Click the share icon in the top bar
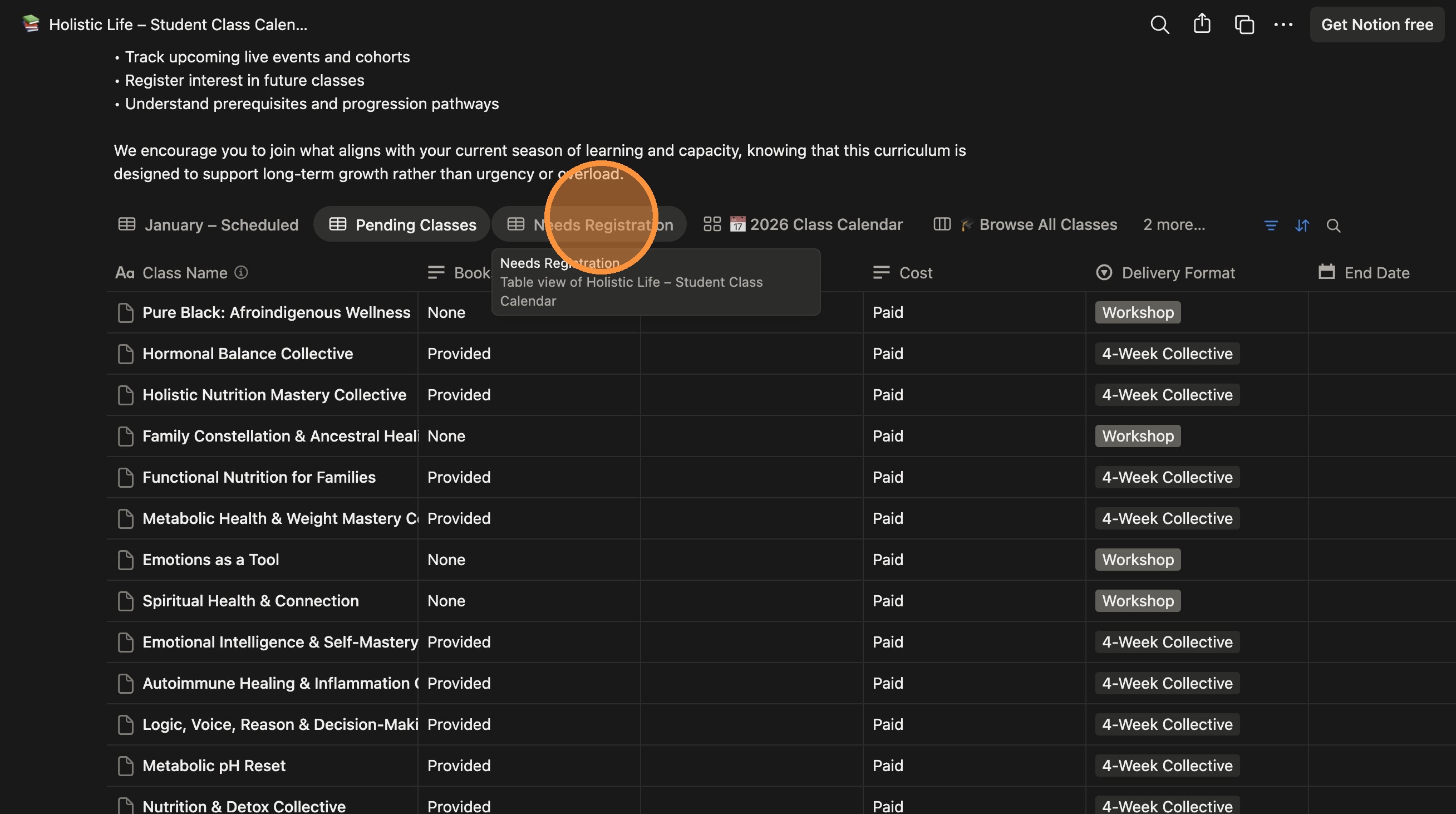This screenshot has width=1456, height=814. (x=1202, y=24)
